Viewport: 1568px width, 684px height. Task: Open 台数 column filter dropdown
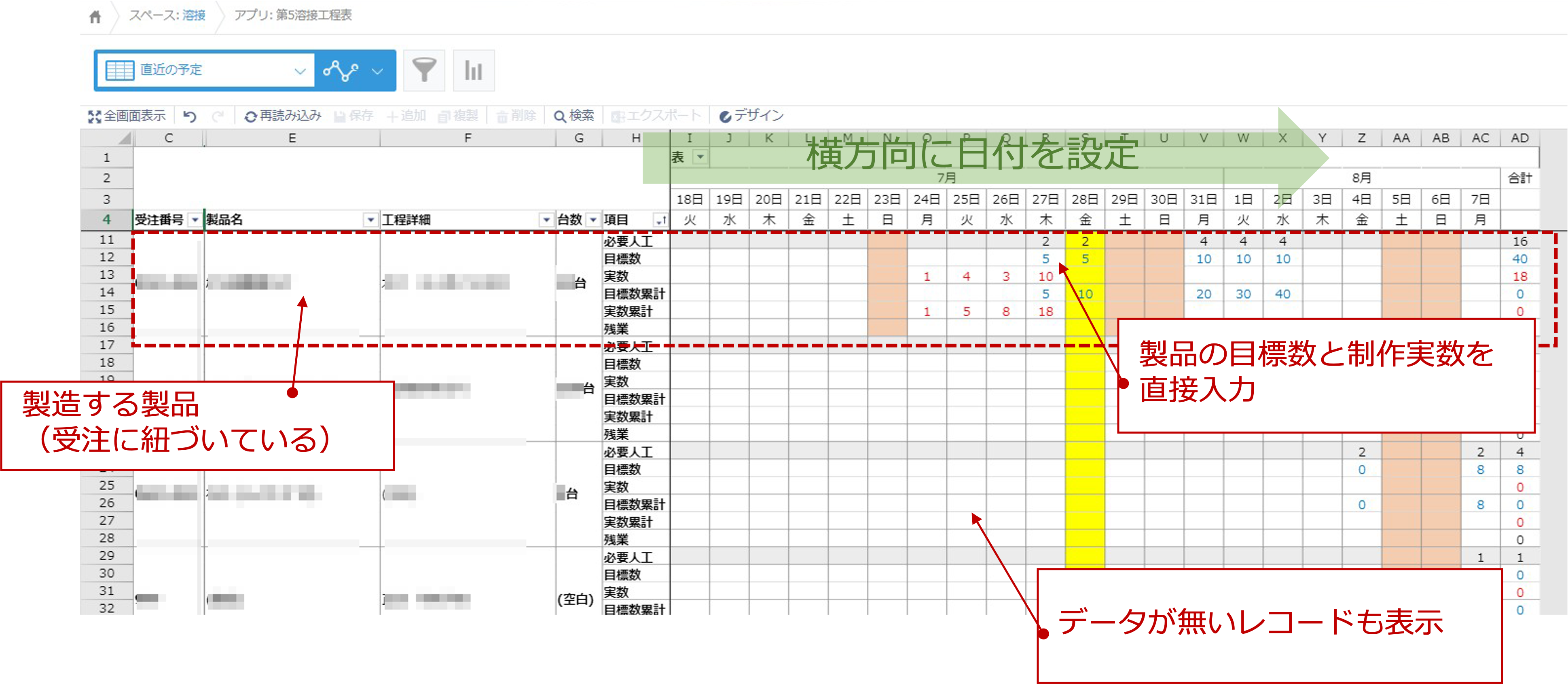pos(593,220)
